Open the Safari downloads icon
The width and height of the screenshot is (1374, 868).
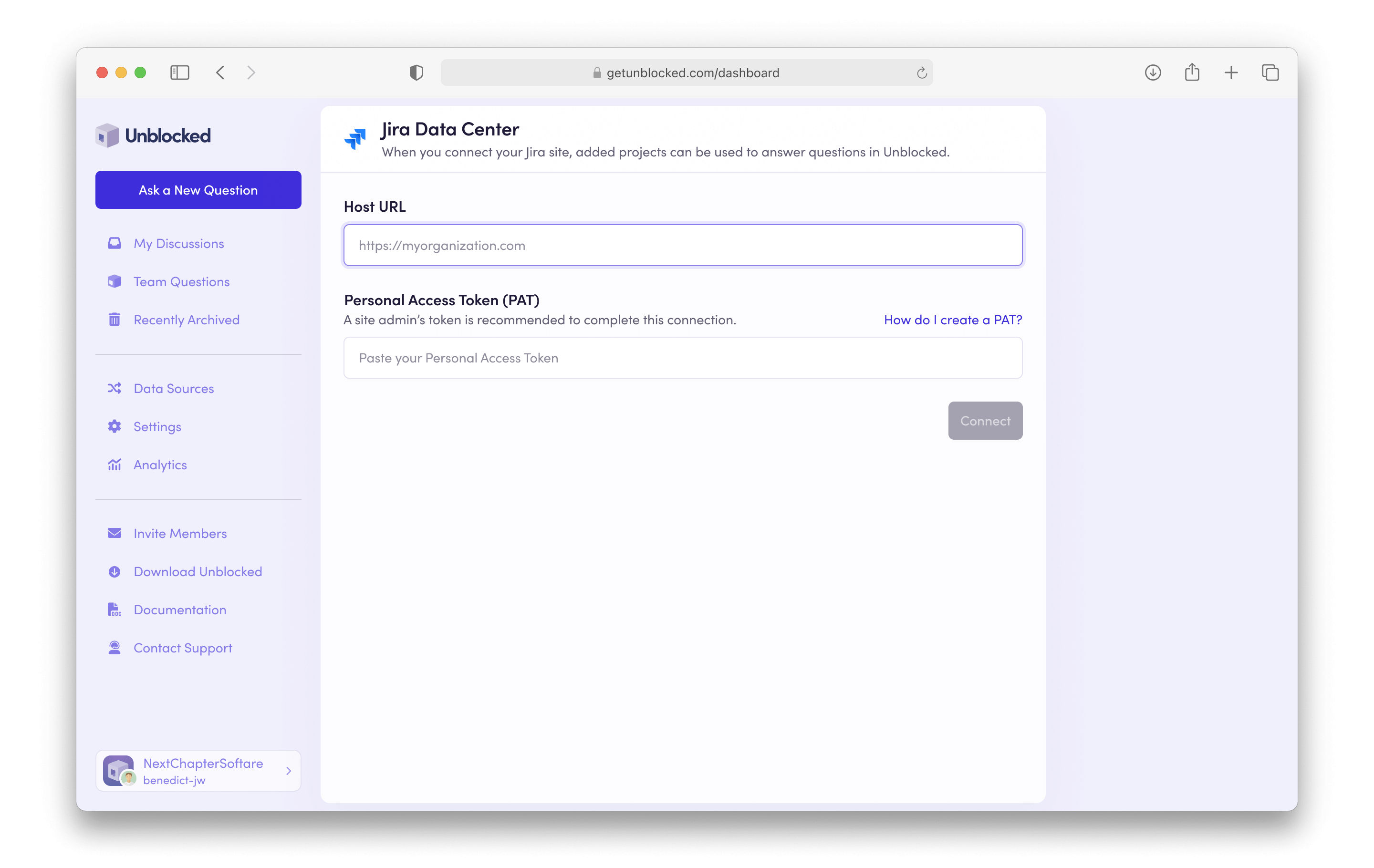[x=1153, y=72]
